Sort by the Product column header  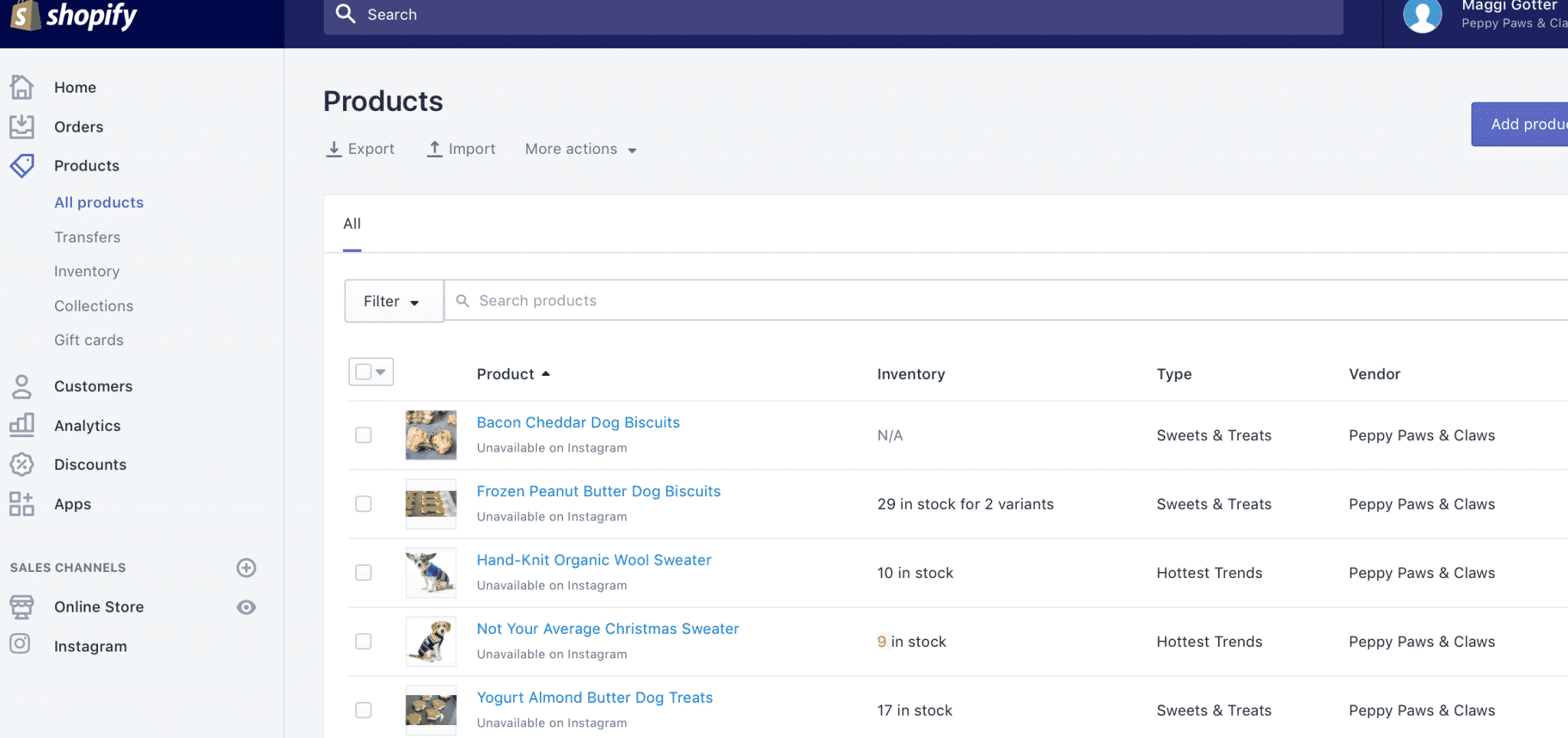coord(513,374)
